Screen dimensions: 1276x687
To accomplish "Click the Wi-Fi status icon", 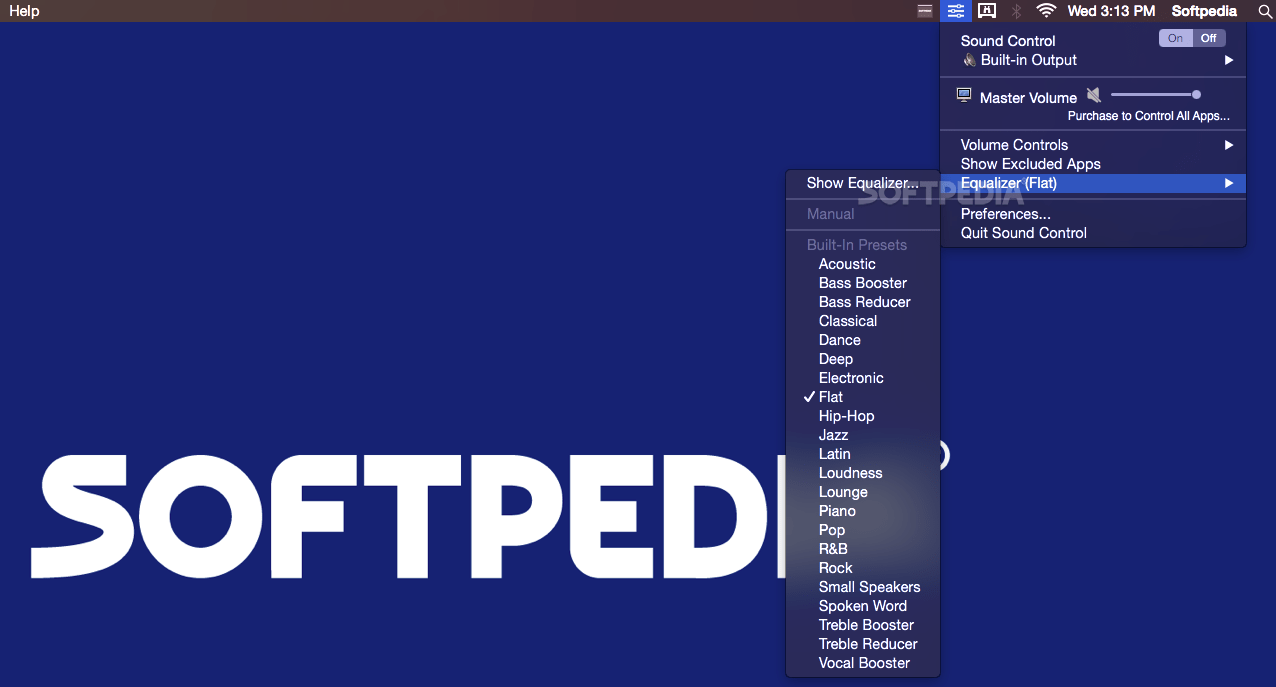I will (1046, 11).
